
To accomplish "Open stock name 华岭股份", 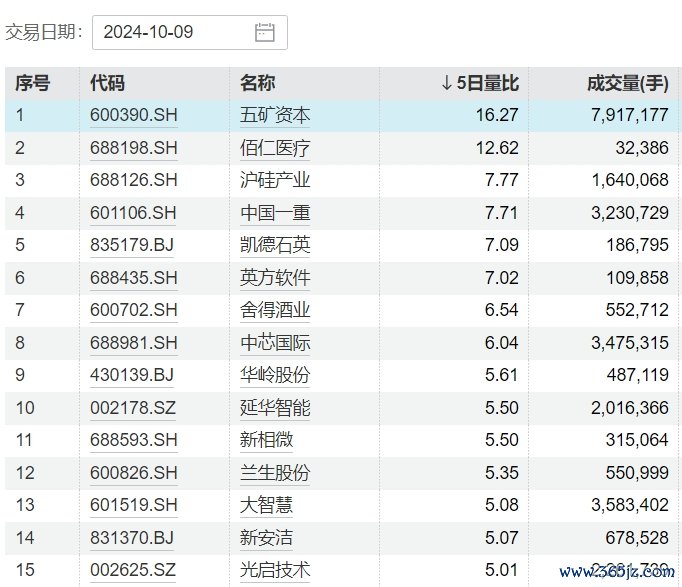I will [275, 375].
